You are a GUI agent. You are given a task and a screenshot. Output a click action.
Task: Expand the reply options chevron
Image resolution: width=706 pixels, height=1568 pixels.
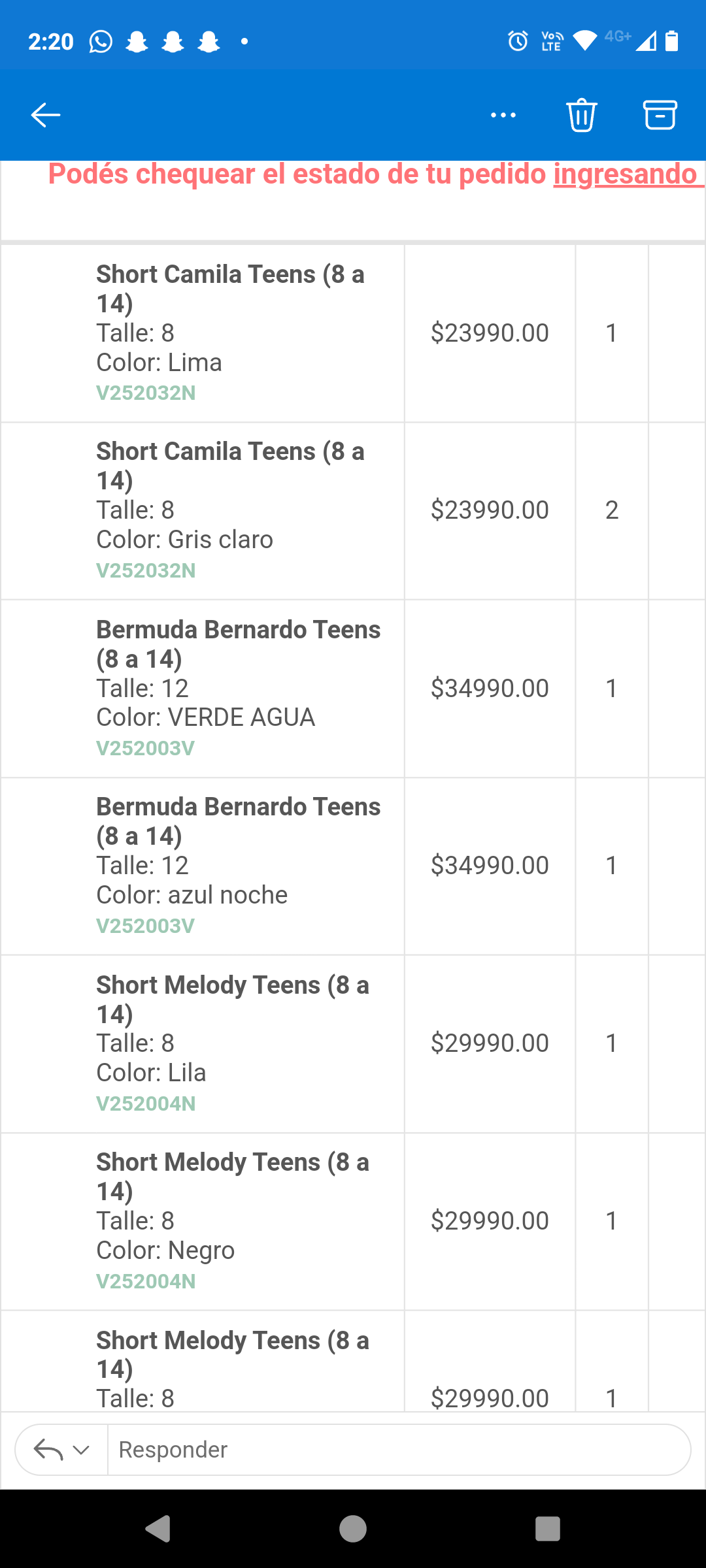point(82,1450)
